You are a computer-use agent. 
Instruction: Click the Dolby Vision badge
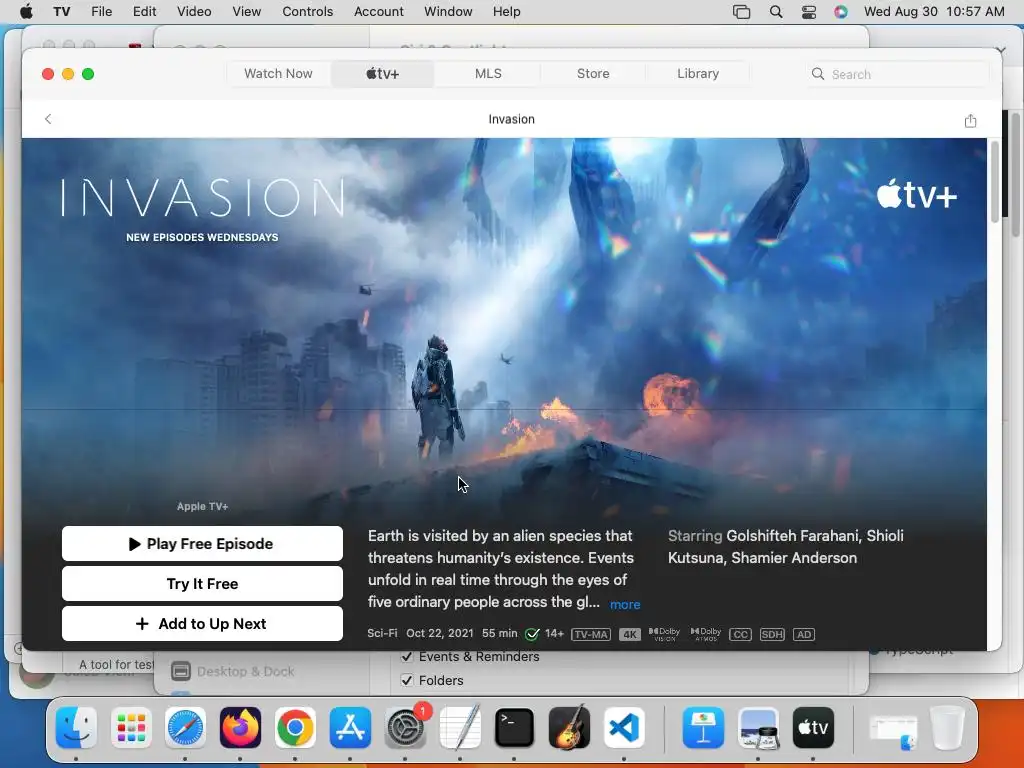(664, 634)
